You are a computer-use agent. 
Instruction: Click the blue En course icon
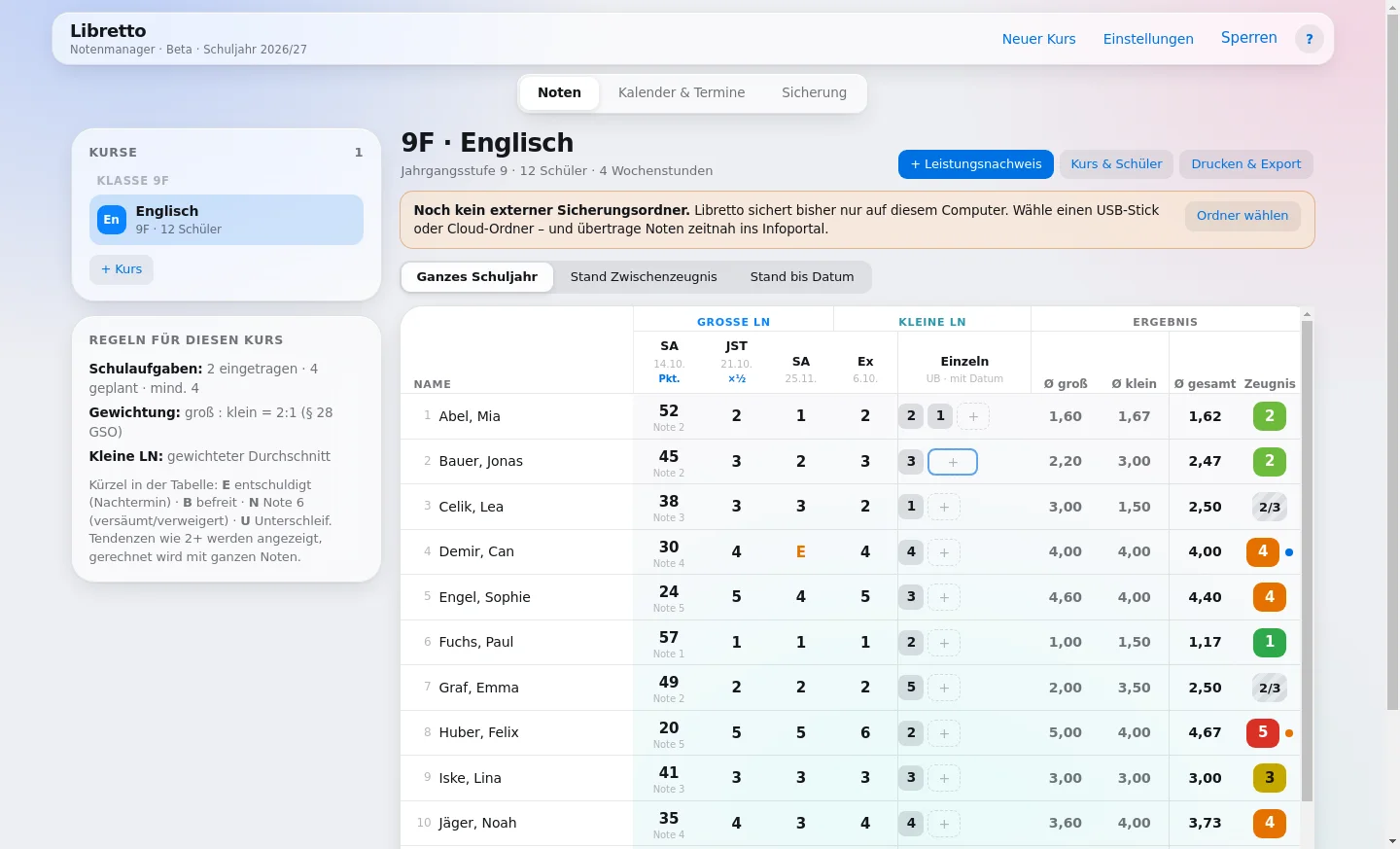[112, 220]
